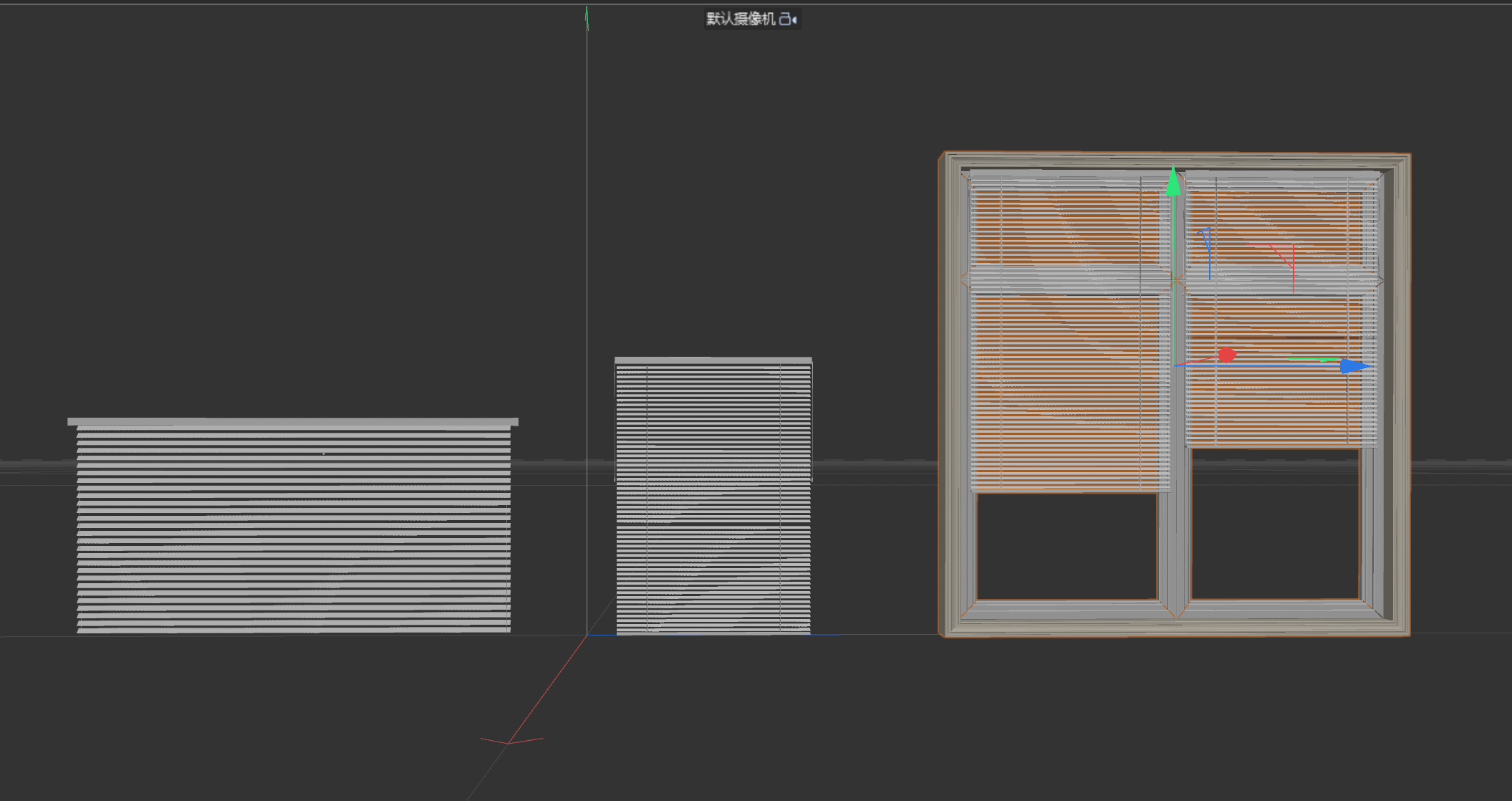1512x801 pixels.
Task: Click the green Y-axis arrow of the gizmo
Action: pos(1173,181)
